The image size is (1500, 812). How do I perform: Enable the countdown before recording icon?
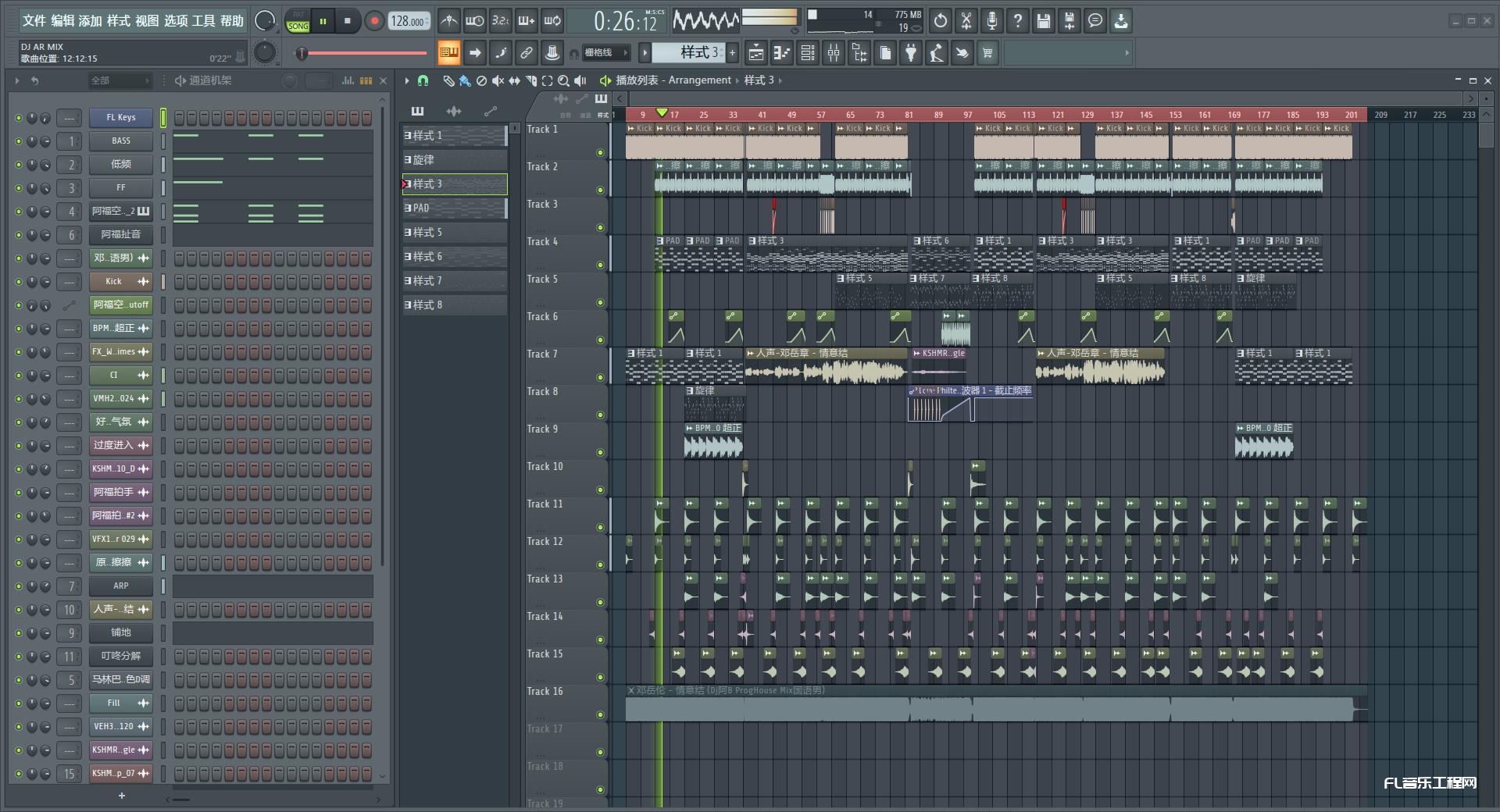(x=500, y=21)
